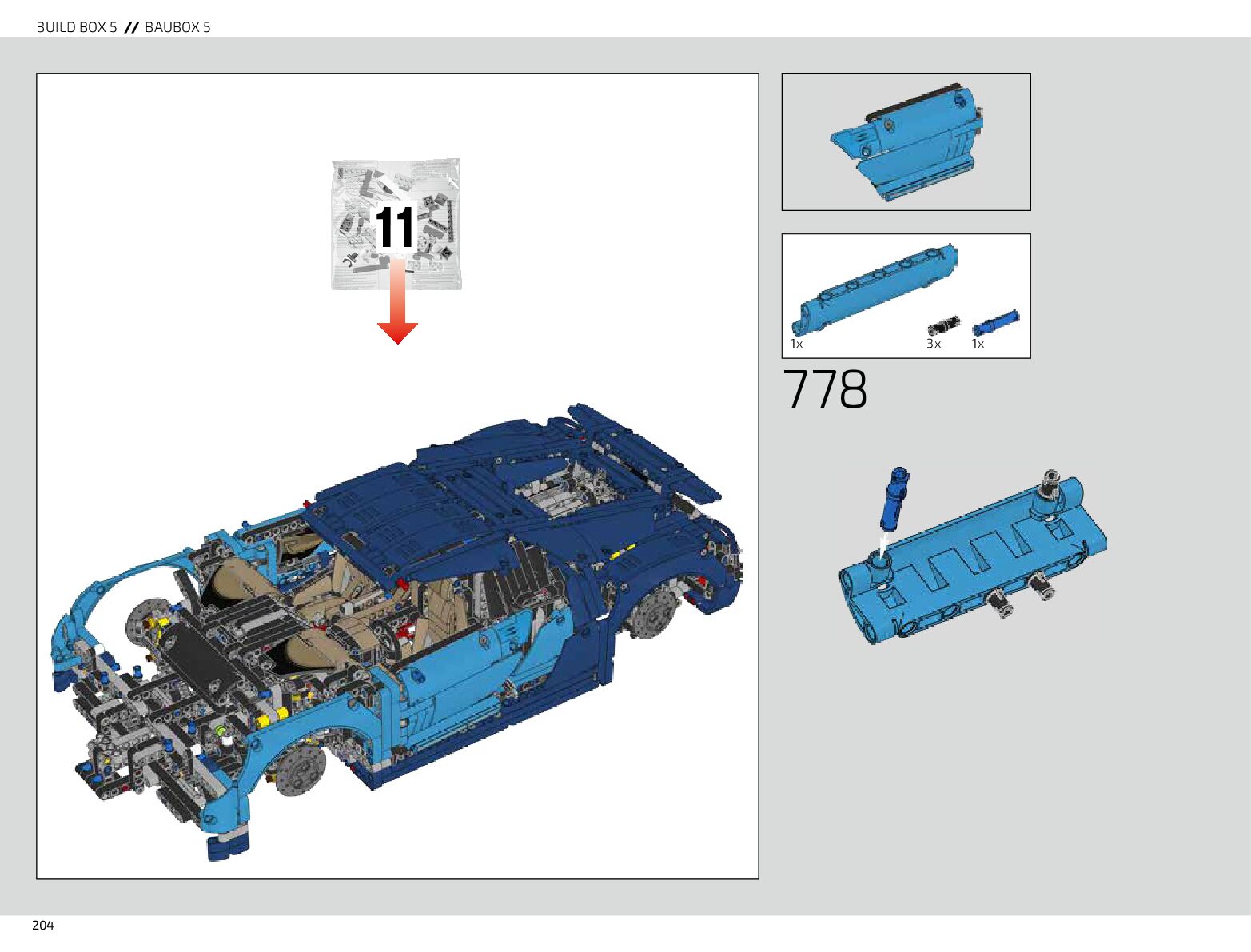Click the numbered bag 11 image
This screenshot has width=1251, height=952.
396,224
